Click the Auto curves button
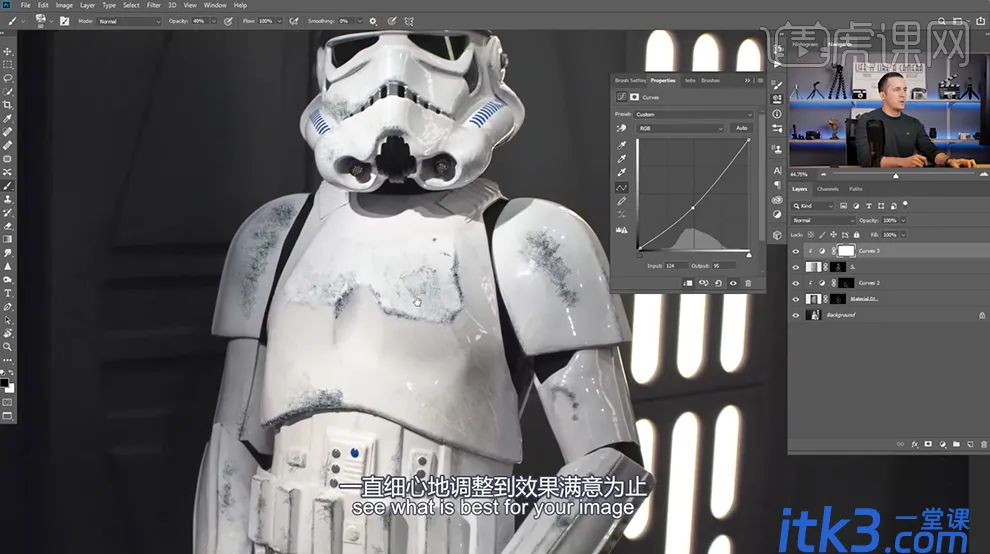 coord(742,128)
